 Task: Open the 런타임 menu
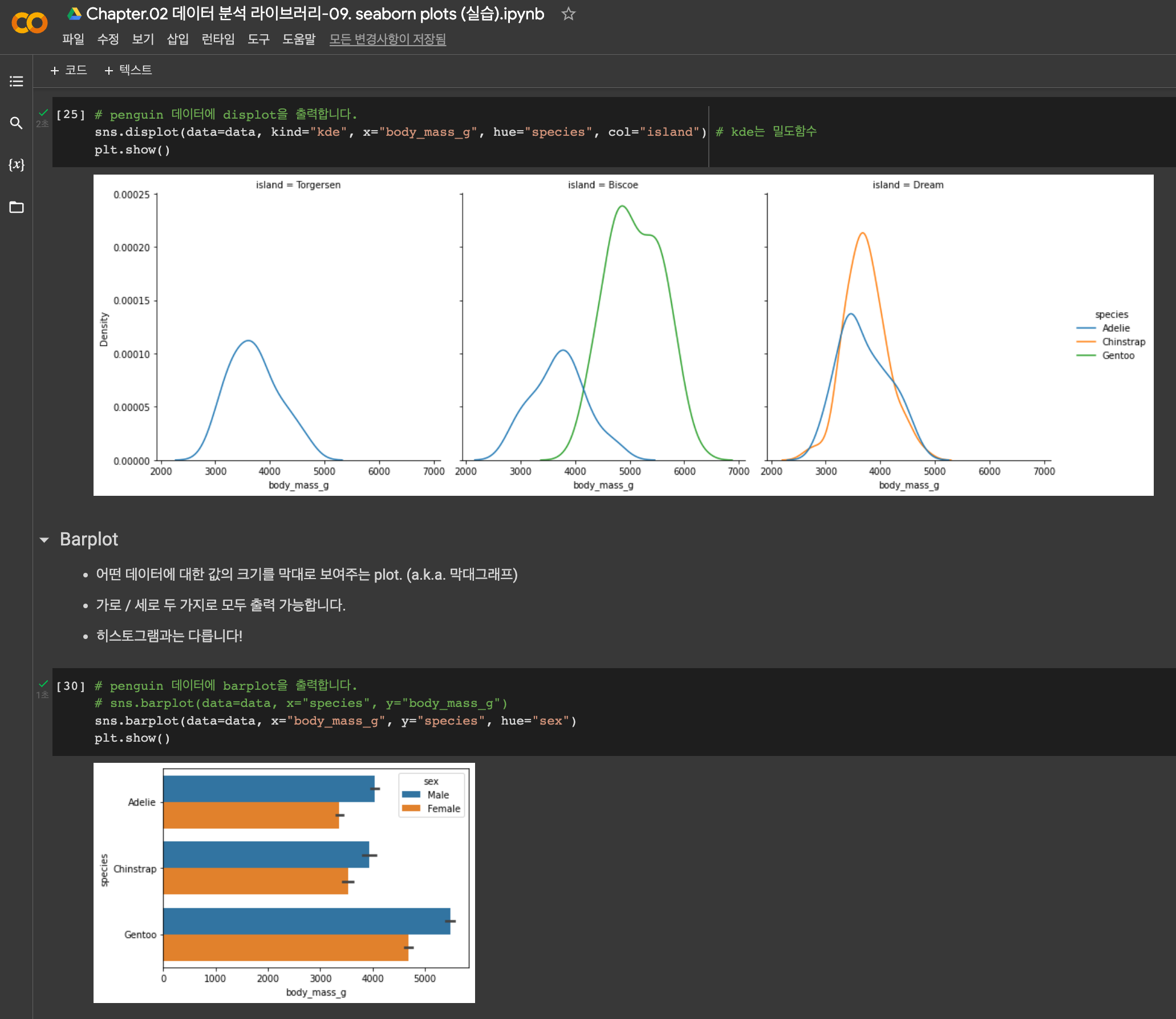[x=218, y=39]
